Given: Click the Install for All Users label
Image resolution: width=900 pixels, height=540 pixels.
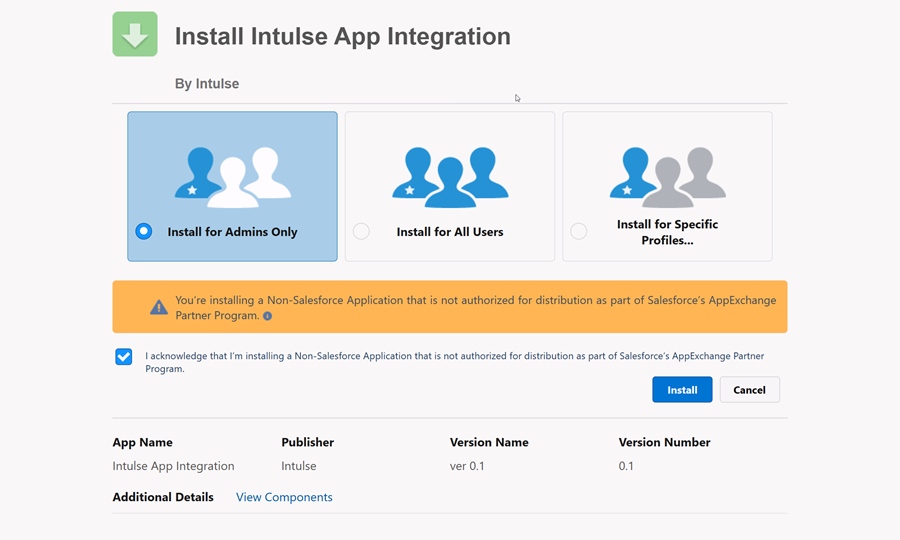Looking at the screenshot, I should 450,232.
